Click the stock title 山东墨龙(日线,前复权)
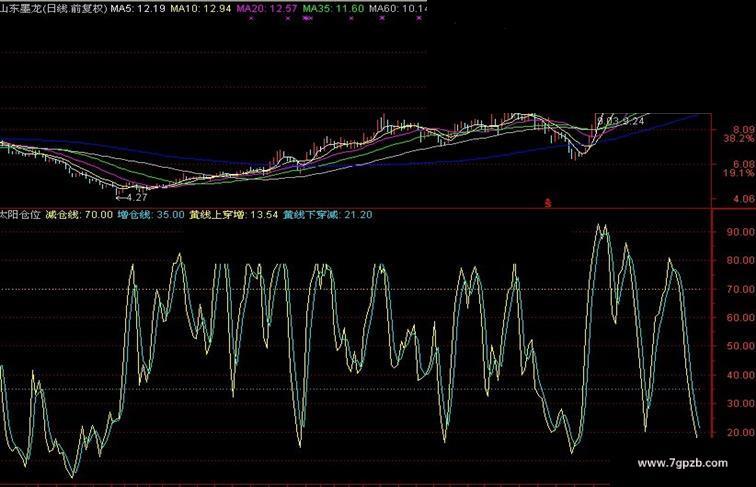Image resolution: width=756 pixels, height=487 pixels. [54, 8]
